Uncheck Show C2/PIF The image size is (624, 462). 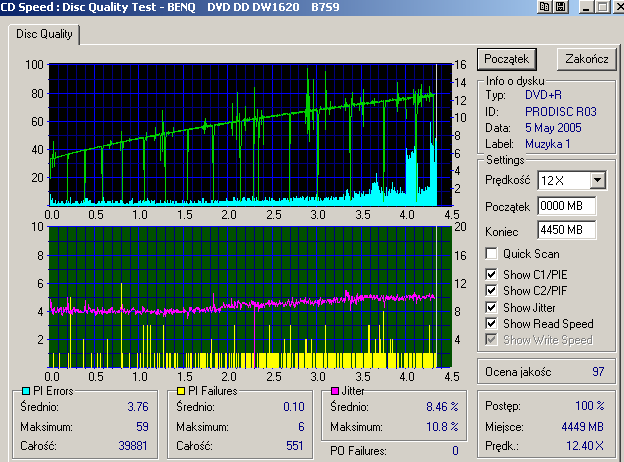(491, 290)
